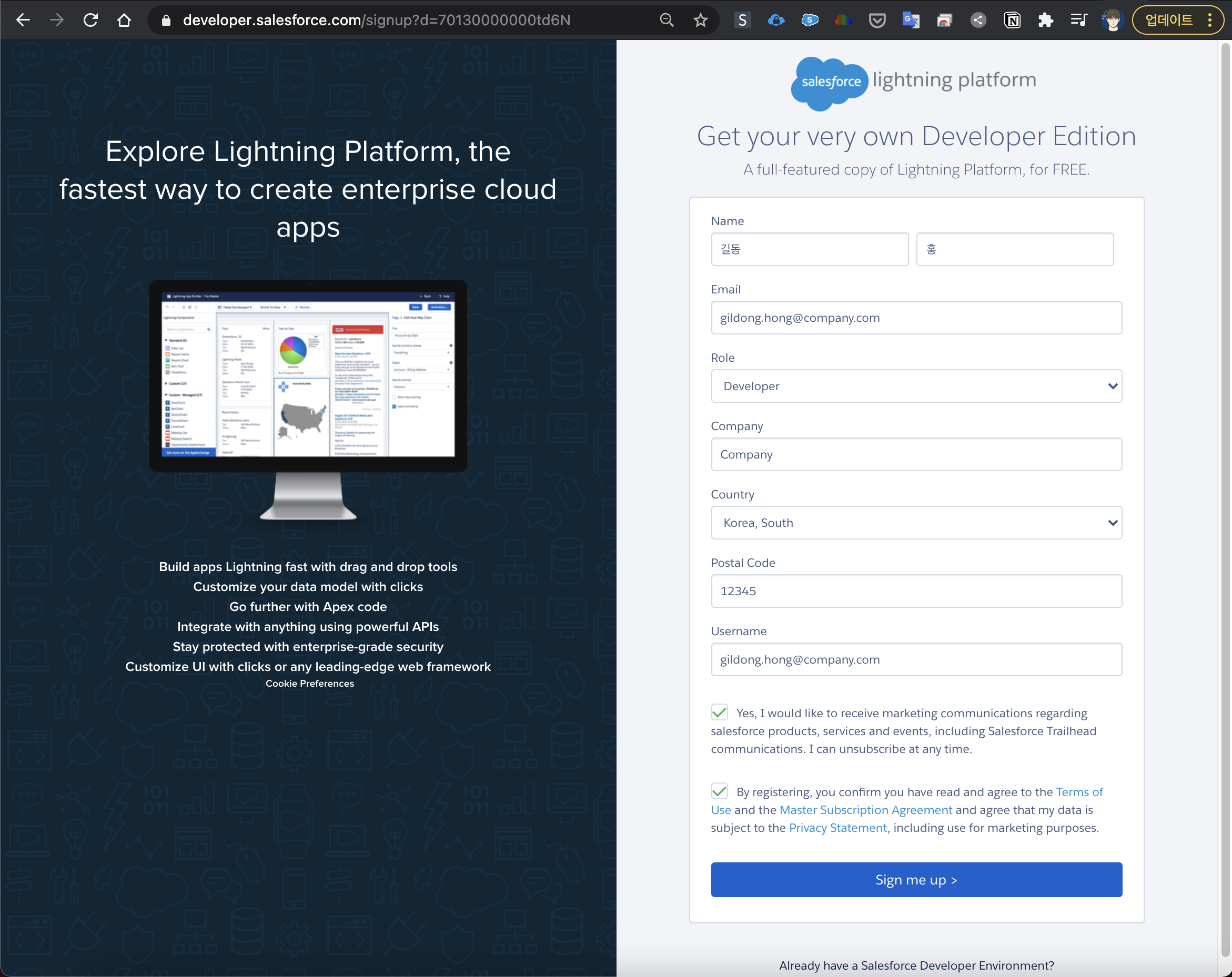Expand the Country dropdown showing Korea, South
Image resolution: width=1232 pixels, height=977 pixels.
point(916,523)
